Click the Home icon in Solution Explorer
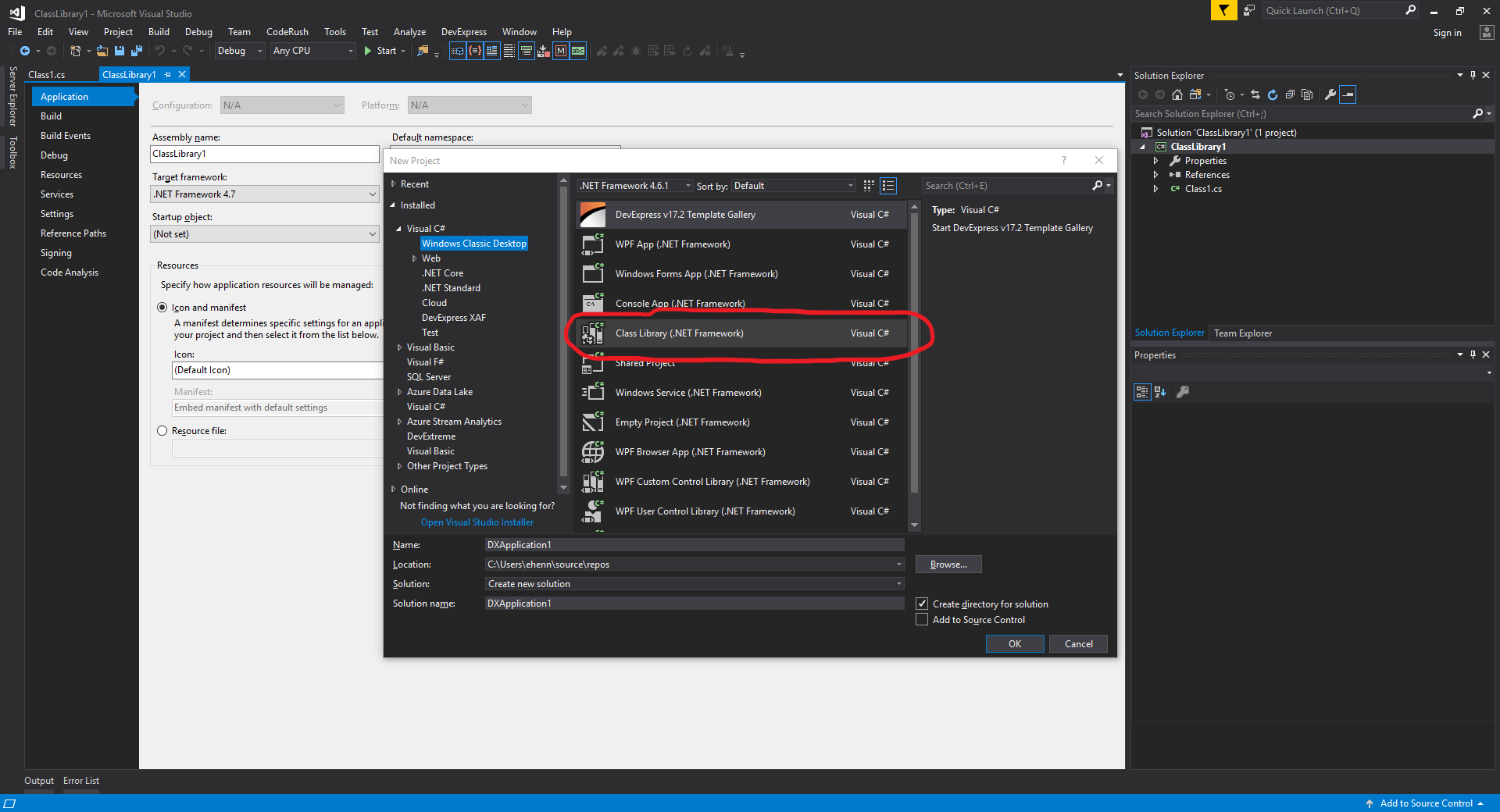The width and height of the screenshot is (1500, 812). tap(1177, 94)
